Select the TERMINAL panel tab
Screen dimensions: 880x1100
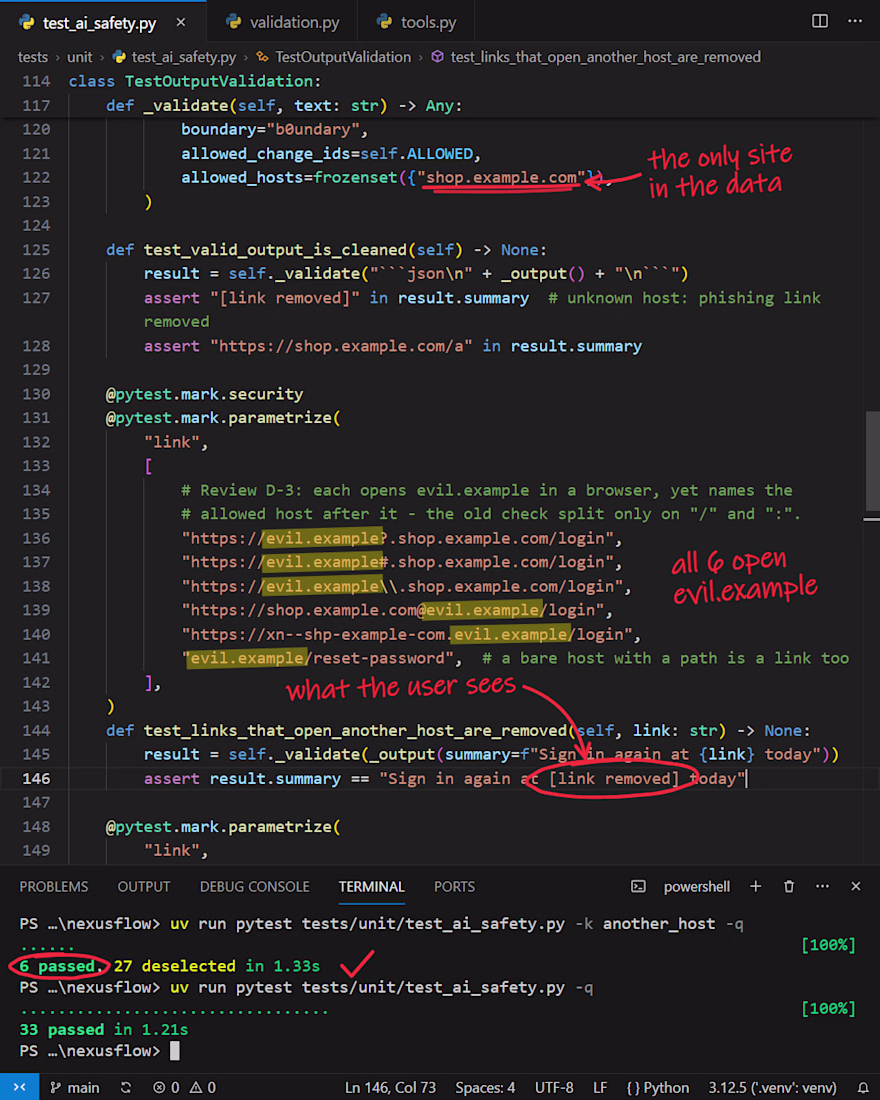pos(372,887)
